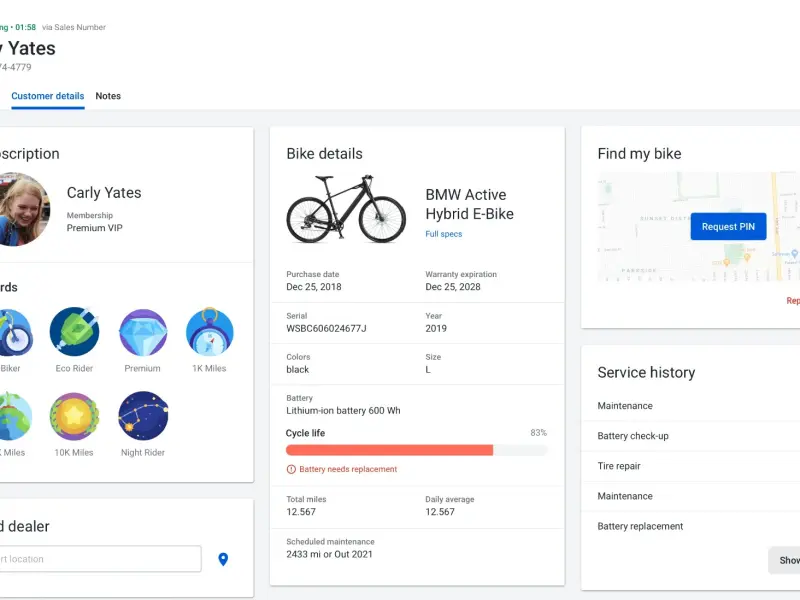
Task: Select the Eco Rider badge icon
Action: click(74, 332)
